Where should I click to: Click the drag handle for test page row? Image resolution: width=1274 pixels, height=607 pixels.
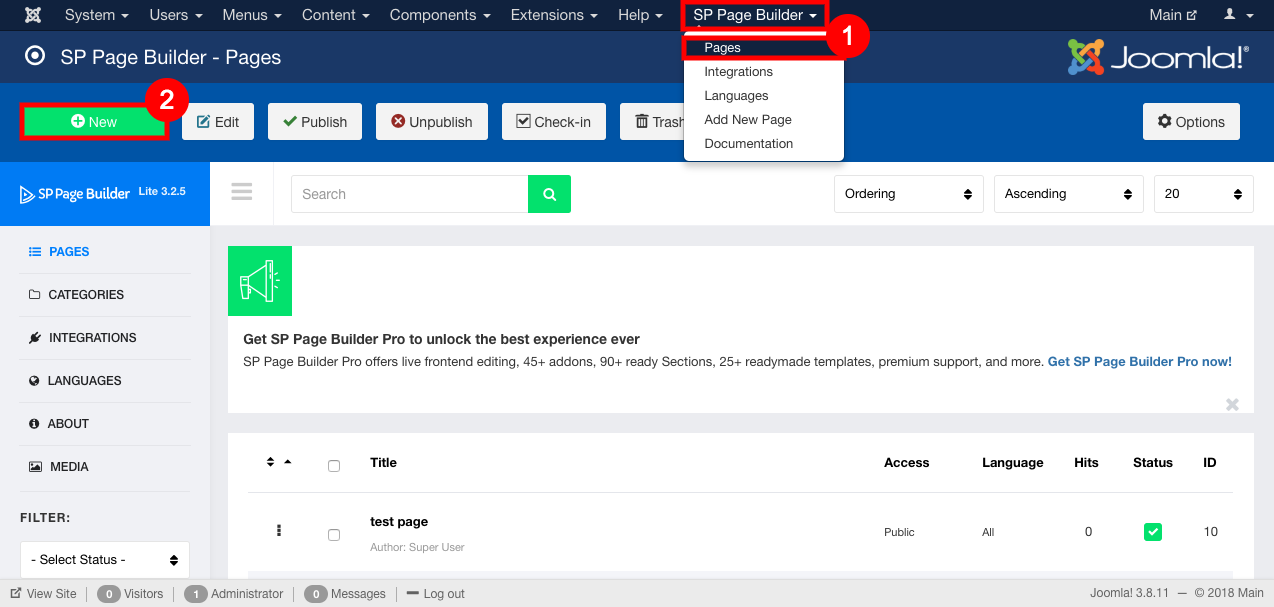(x=279, y=531)
